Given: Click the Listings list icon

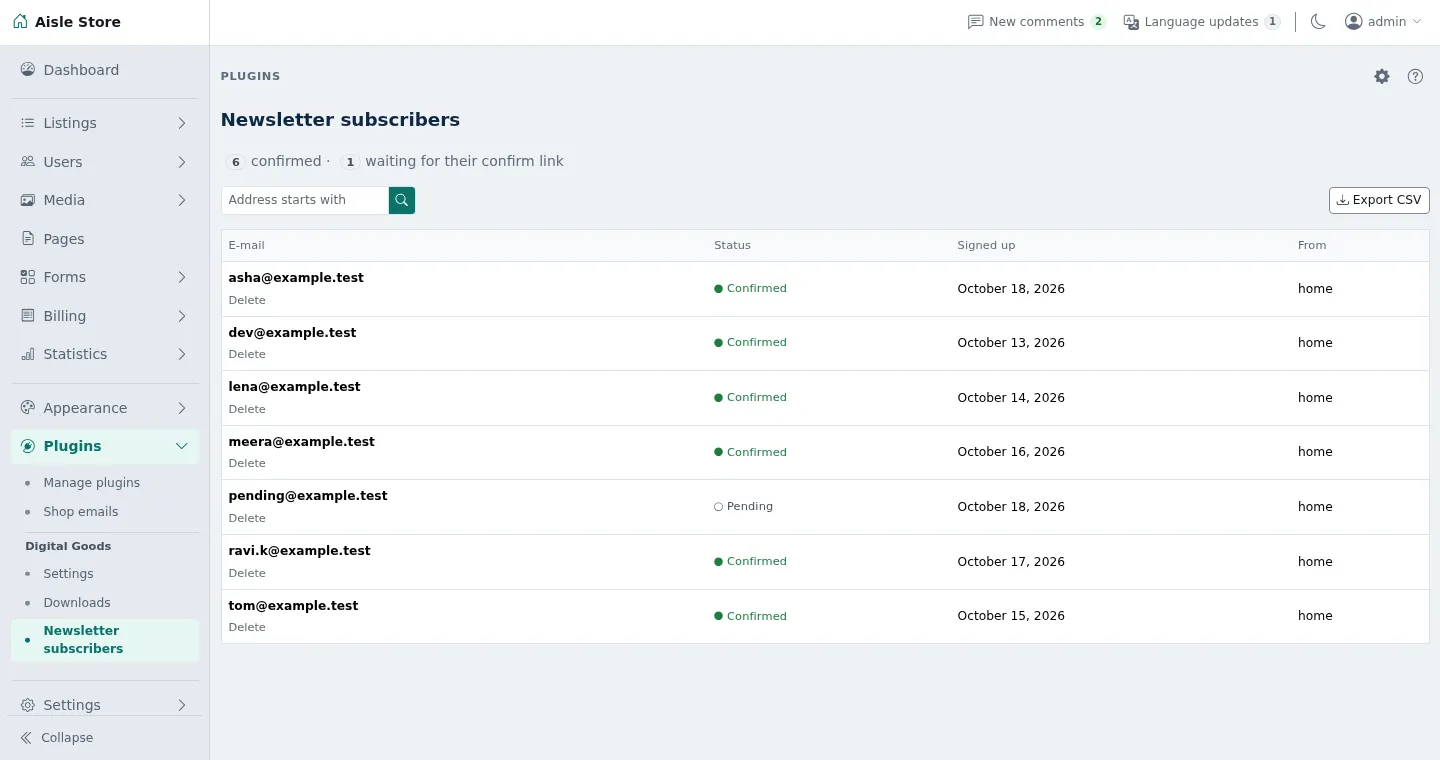Looking at the screenshot, I should pos(28,123).
